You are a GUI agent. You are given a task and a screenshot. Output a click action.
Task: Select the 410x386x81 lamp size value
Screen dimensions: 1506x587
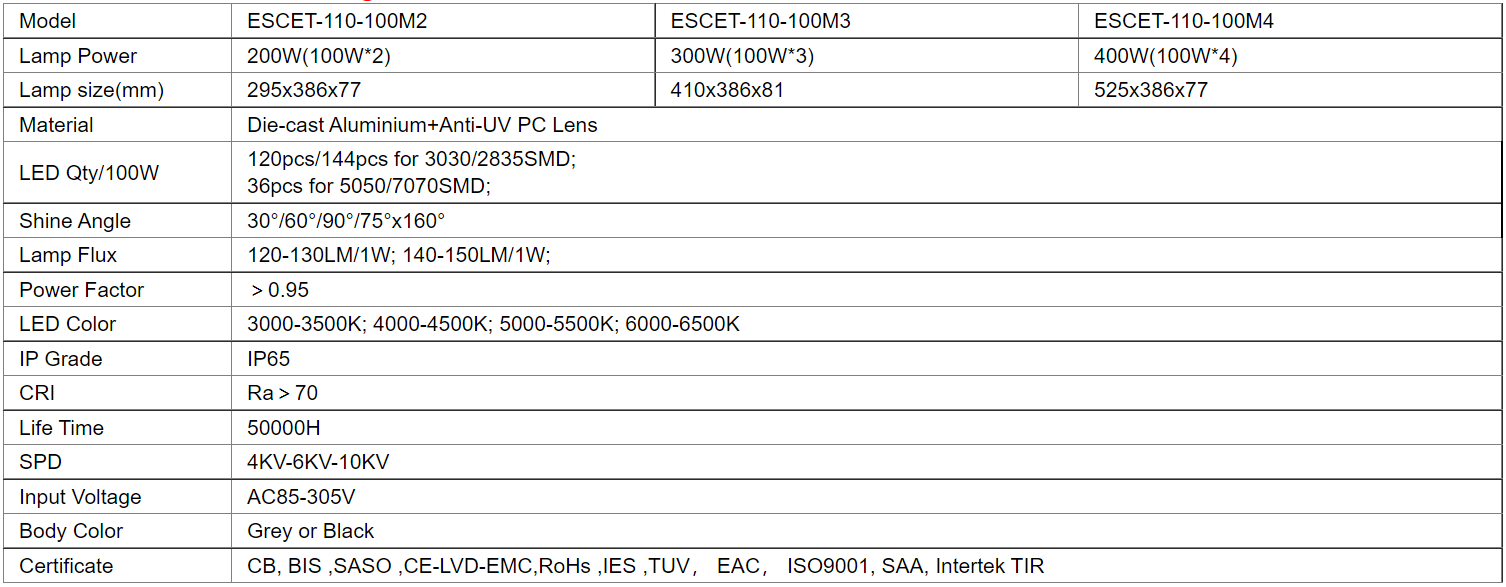727,90
